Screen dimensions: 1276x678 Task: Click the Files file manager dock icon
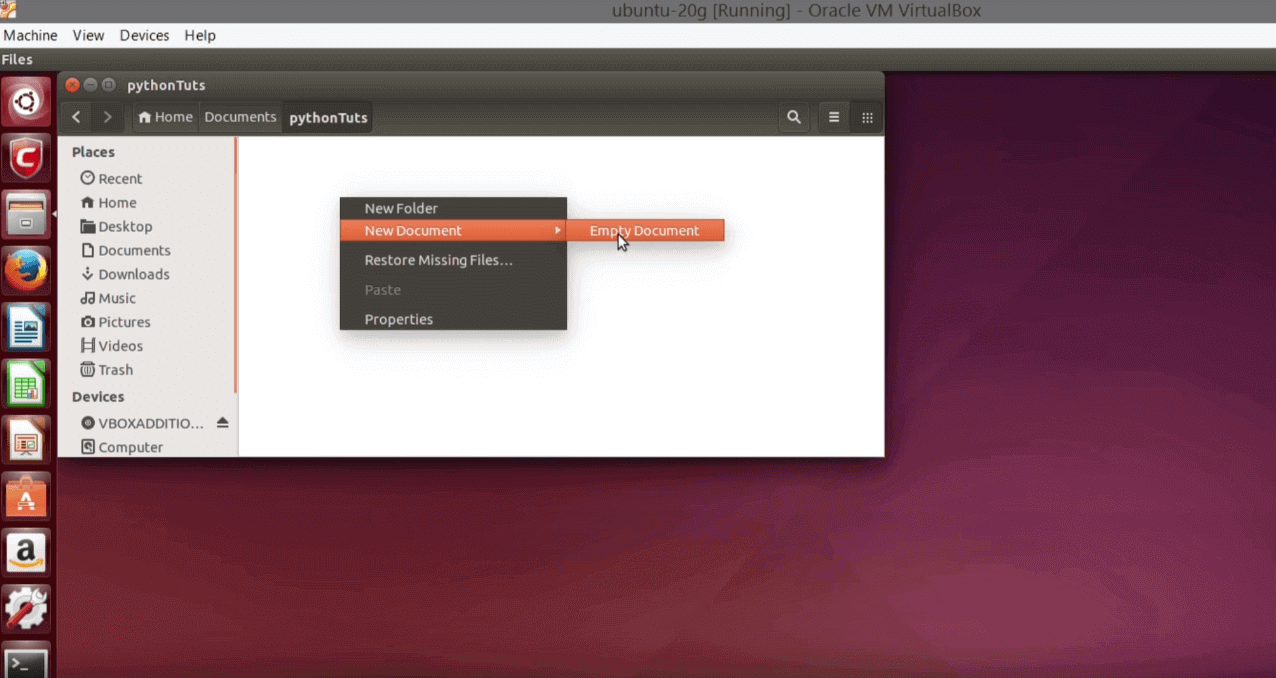(x=26, y=212)
